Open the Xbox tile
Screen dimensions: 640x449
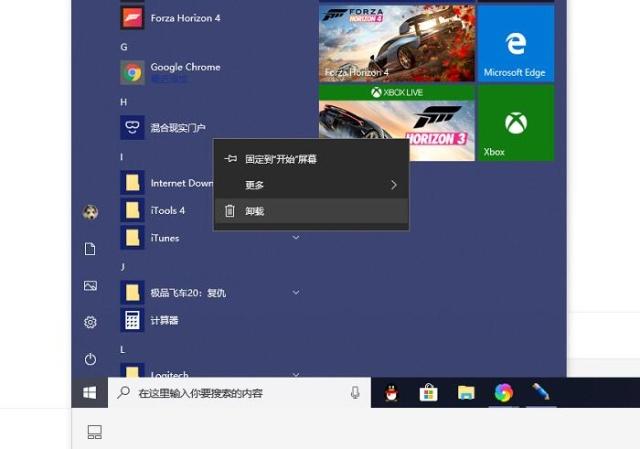click(516, 123)
